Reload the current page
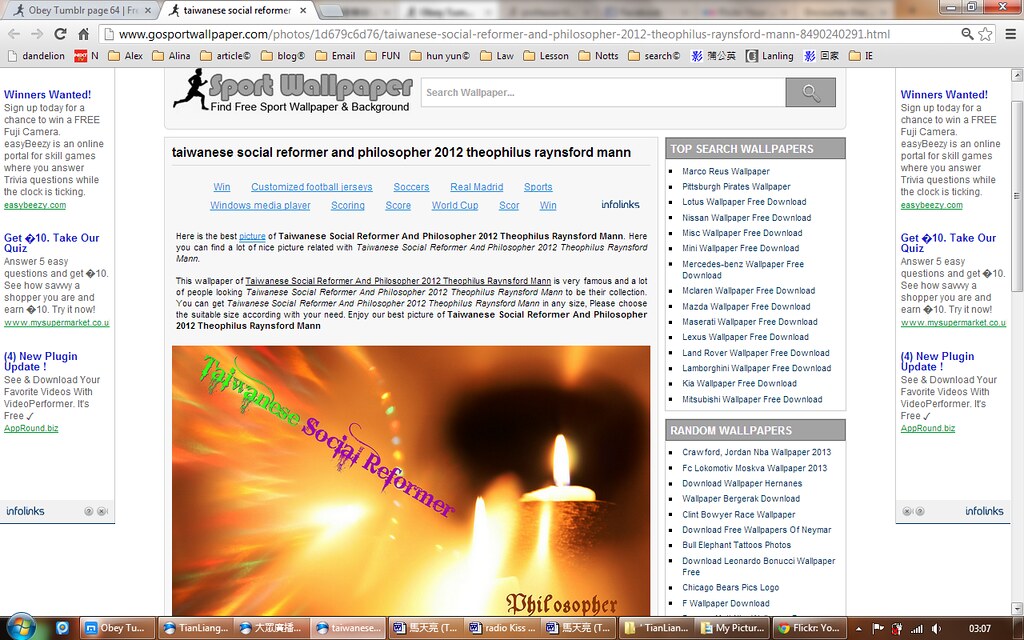The width and height of the screenshot is (1024, 640). (x=59, y=34)
